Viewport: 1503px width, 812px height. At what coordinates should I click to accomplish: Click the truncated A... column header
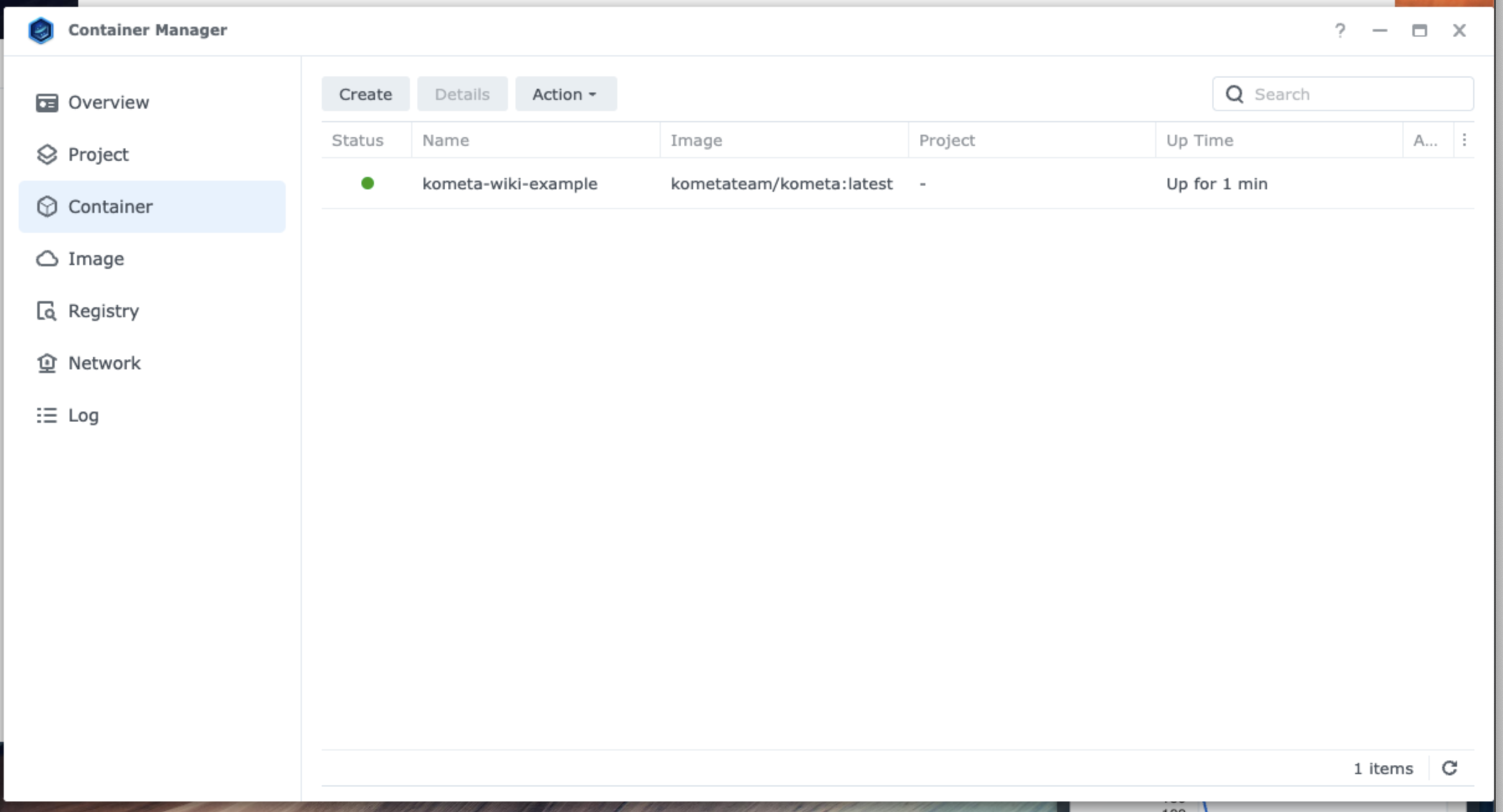tap(1428, 140)
